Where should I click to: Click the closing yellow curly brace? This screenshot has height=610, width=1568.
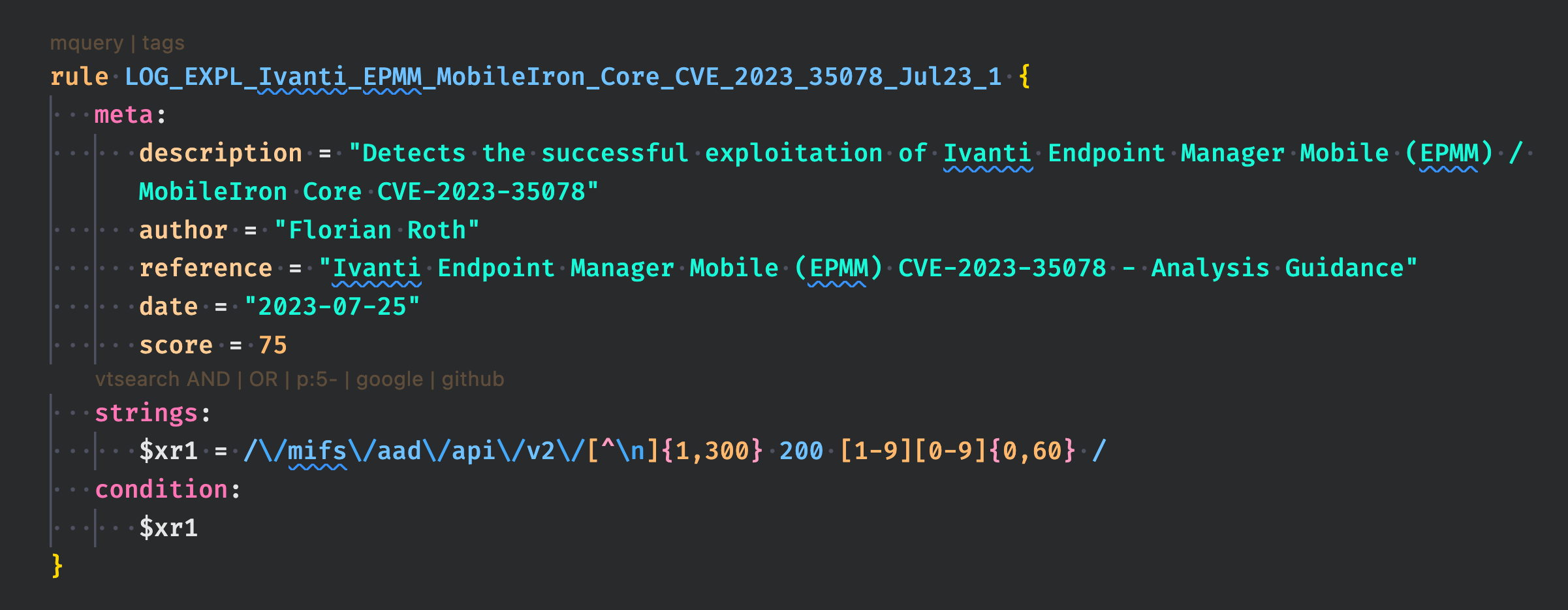click(57, 566)
